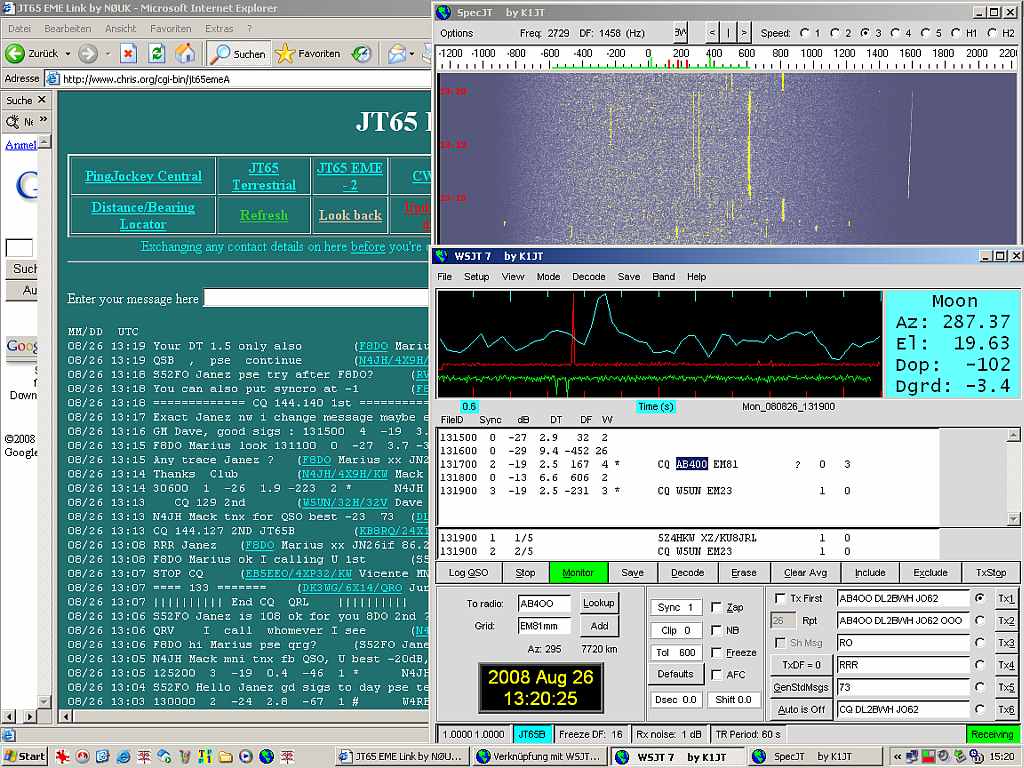This screenshot has height=768, width=1024.
Task: Open the Look back link
Action: click(x=350, y=215)
